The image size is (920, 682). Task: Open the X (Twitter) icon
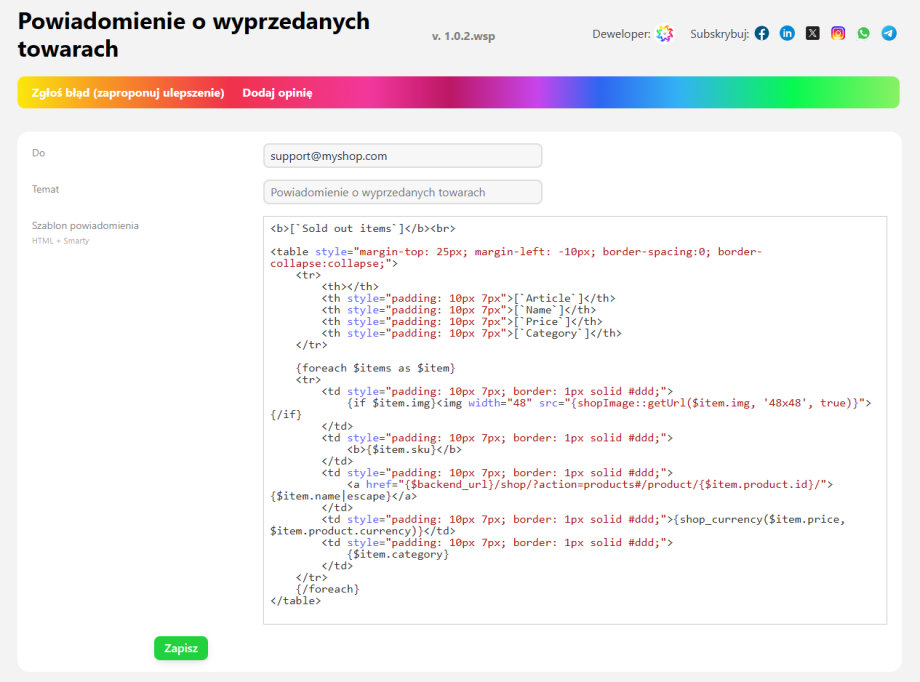pyautogui.click(x=813, y=33)
